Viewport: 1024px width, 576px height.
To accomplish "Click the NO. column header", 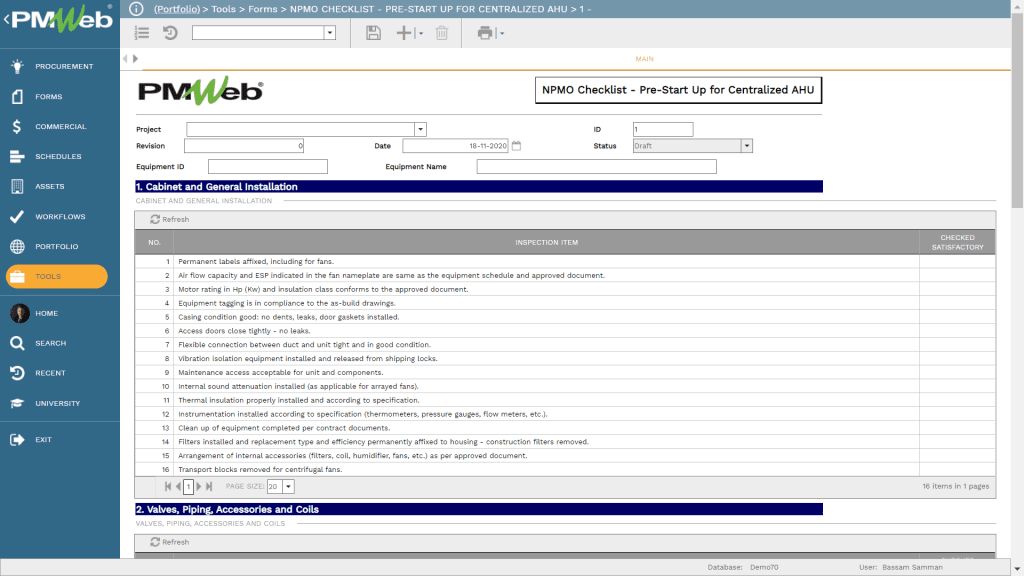I will tap(154, 242).
